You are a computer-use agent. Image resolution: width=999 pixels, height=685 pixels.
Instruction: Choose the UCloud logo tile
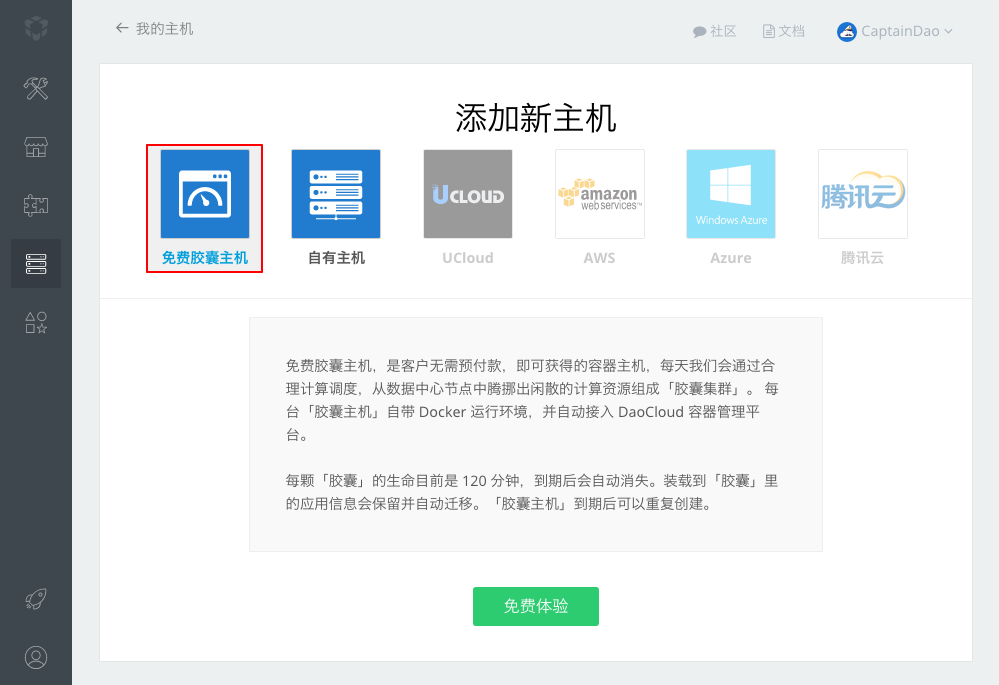[468, 194]
